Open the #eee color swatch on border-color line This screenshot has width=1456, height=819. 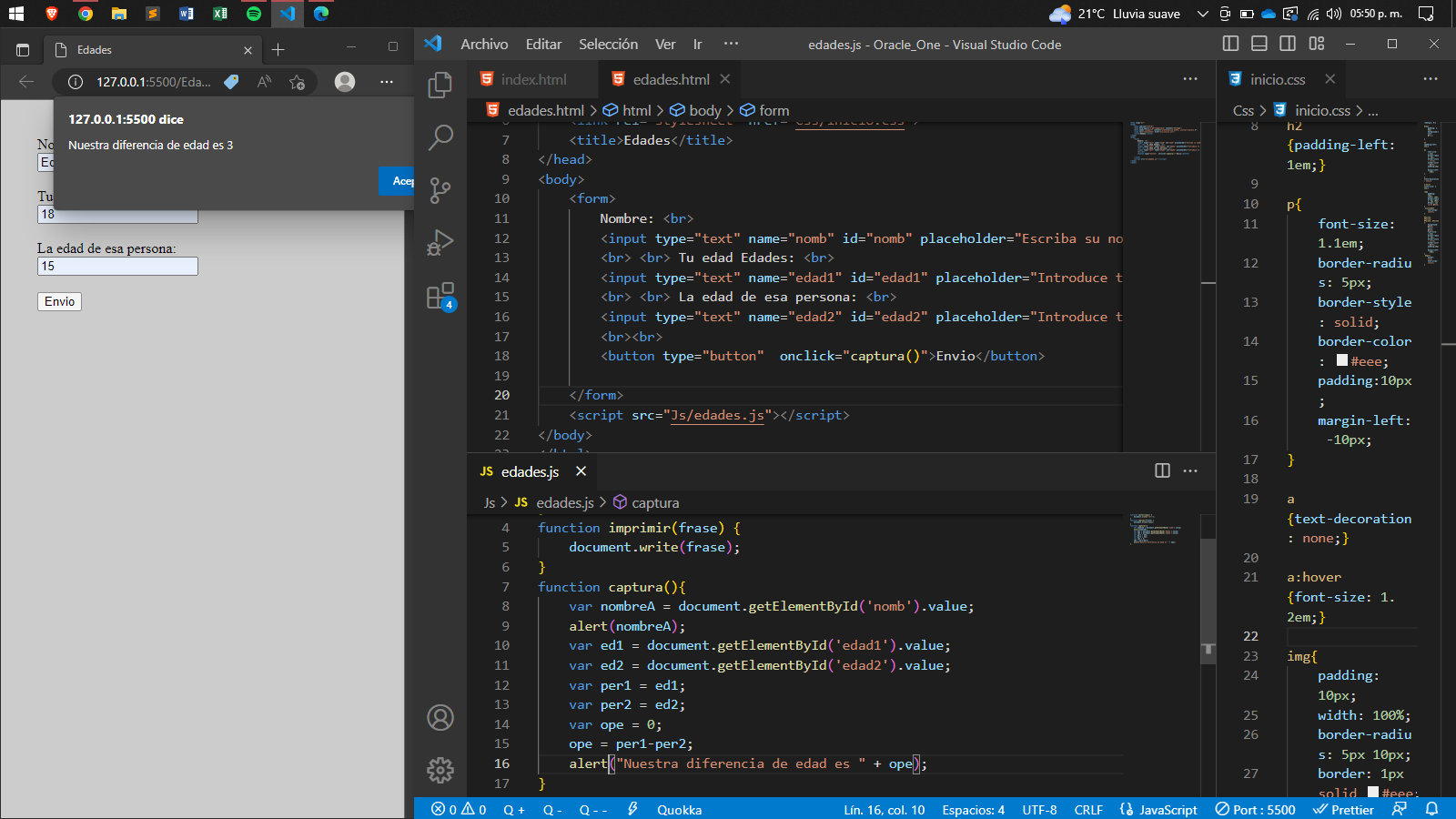pos(1342,361)
